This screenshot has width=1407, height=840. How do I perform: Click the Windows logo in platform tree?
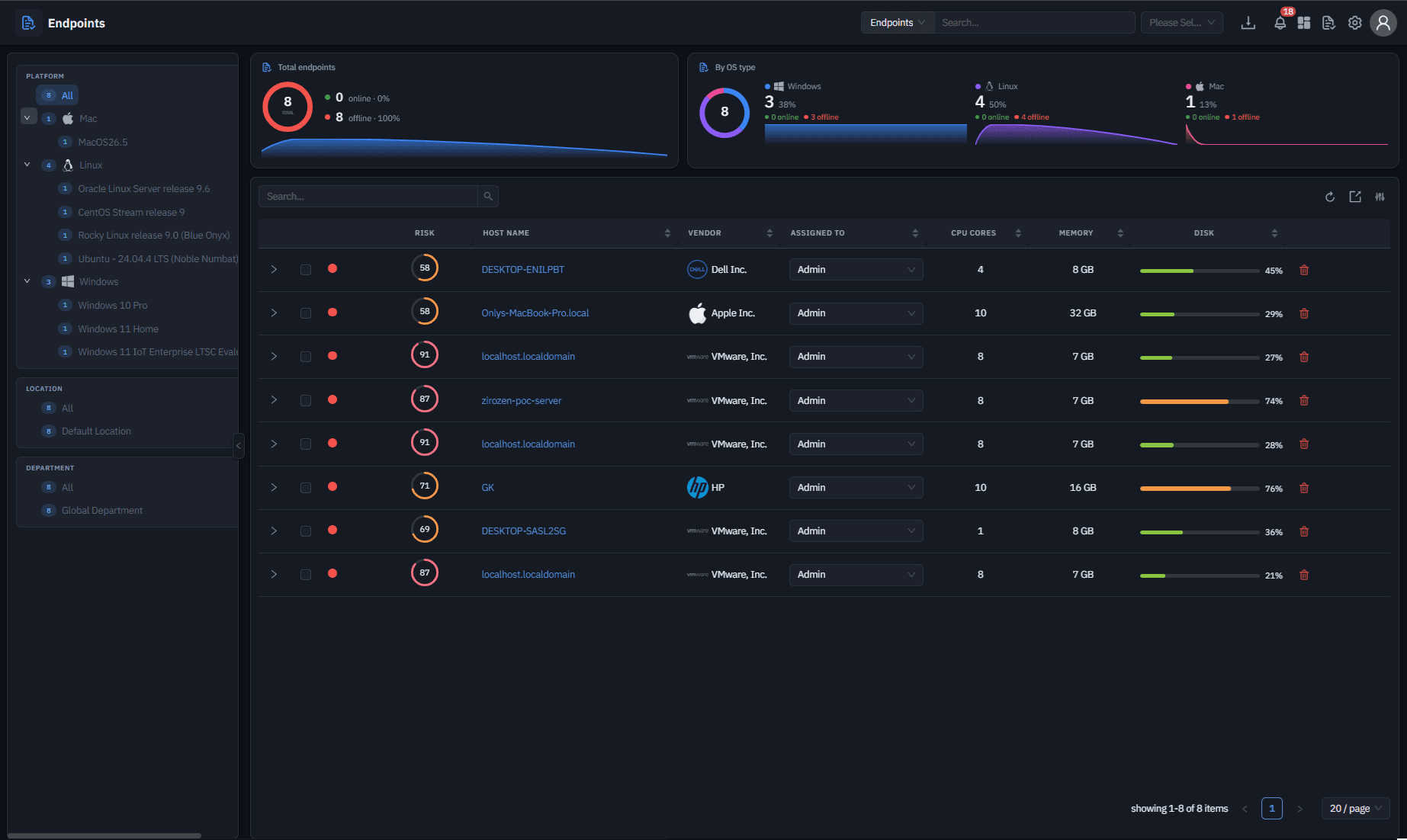click(68, 281)
